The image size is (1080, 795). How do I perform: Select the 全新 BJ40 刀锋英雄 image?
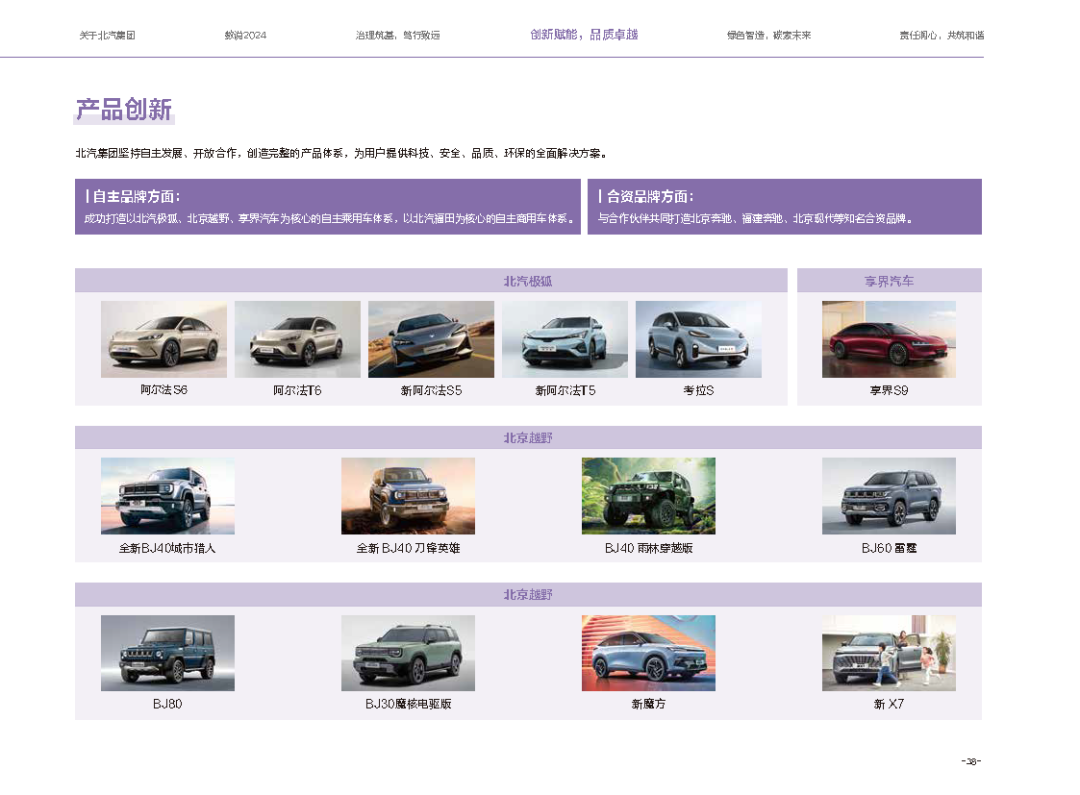(x=408, y=496)
